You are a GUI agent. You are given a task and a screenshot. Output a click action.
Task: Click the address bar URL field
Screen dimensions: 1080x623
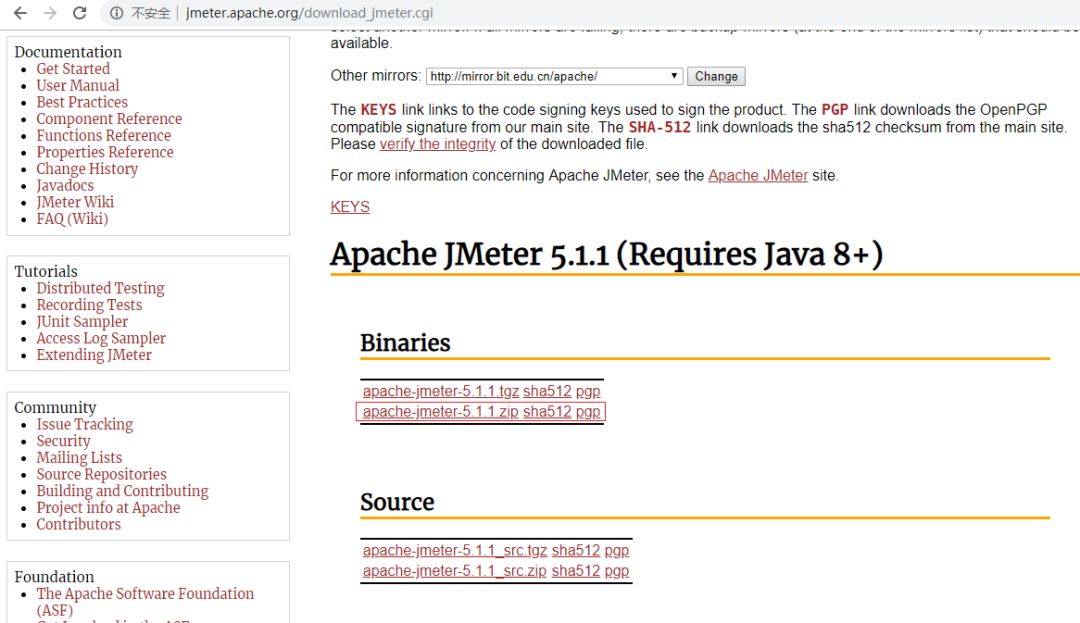310,14
